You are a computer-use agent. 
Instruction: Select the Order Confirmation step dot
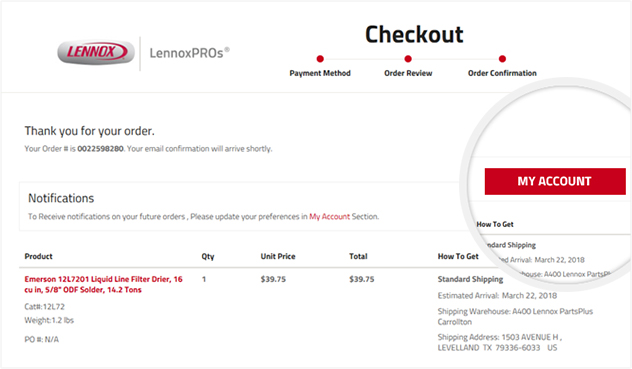502,59
